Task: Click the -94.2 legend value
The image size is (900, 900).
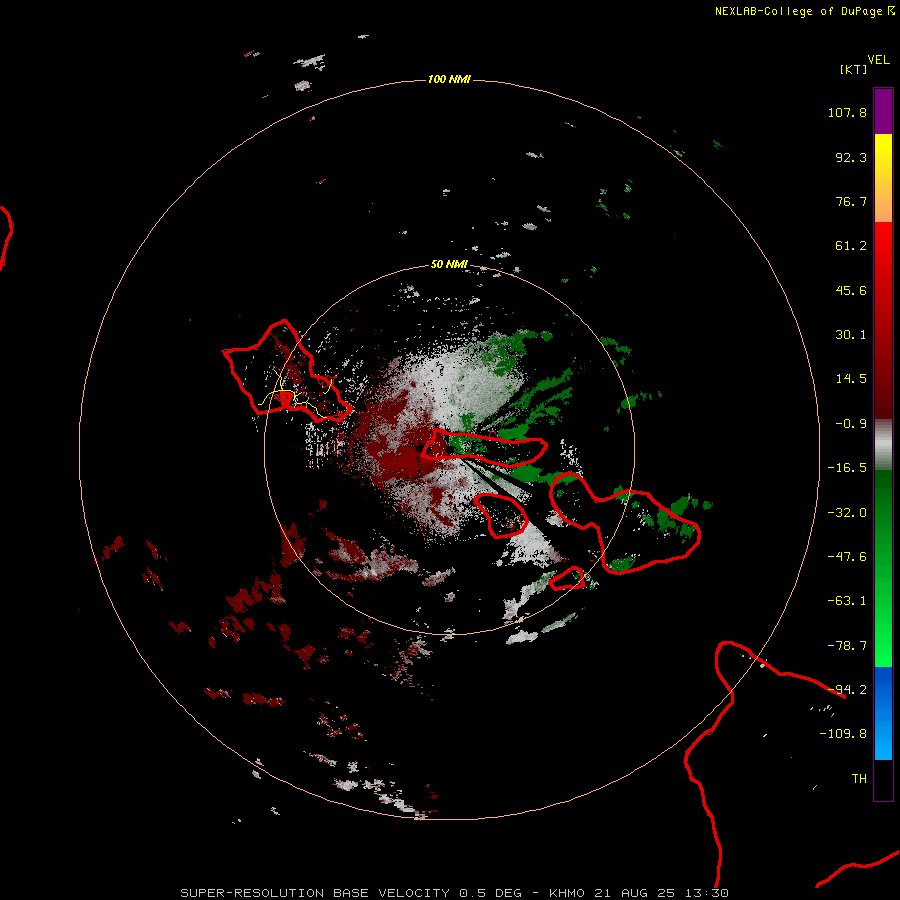Action: [x=847, y=690]
